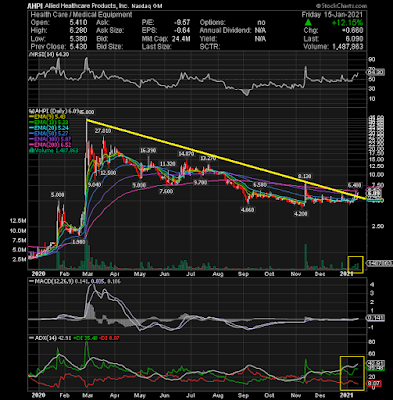Click the 27.810 price peak label
This screenshot has height=400, width=393.
tap(103, 131)
